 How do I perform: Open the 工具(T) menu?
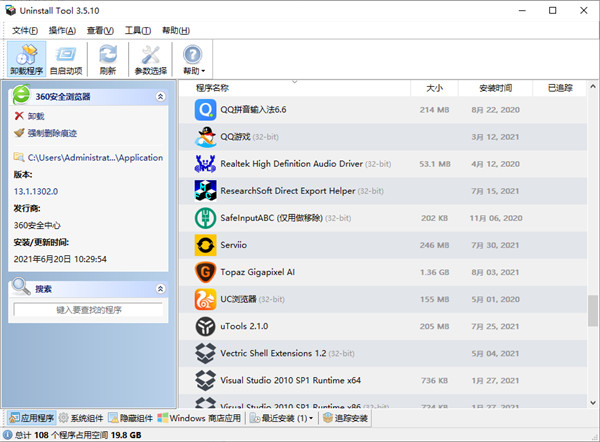click(138, 31)
